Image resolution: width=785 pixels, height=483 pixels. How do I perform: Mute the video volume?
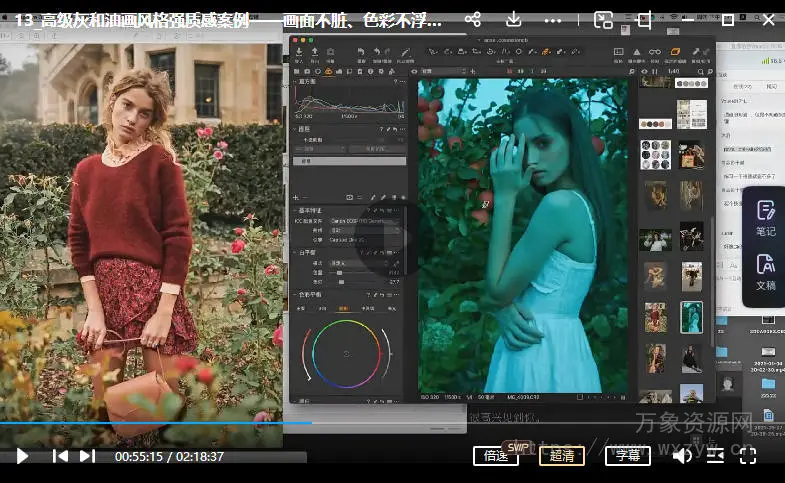click(682, 456)
